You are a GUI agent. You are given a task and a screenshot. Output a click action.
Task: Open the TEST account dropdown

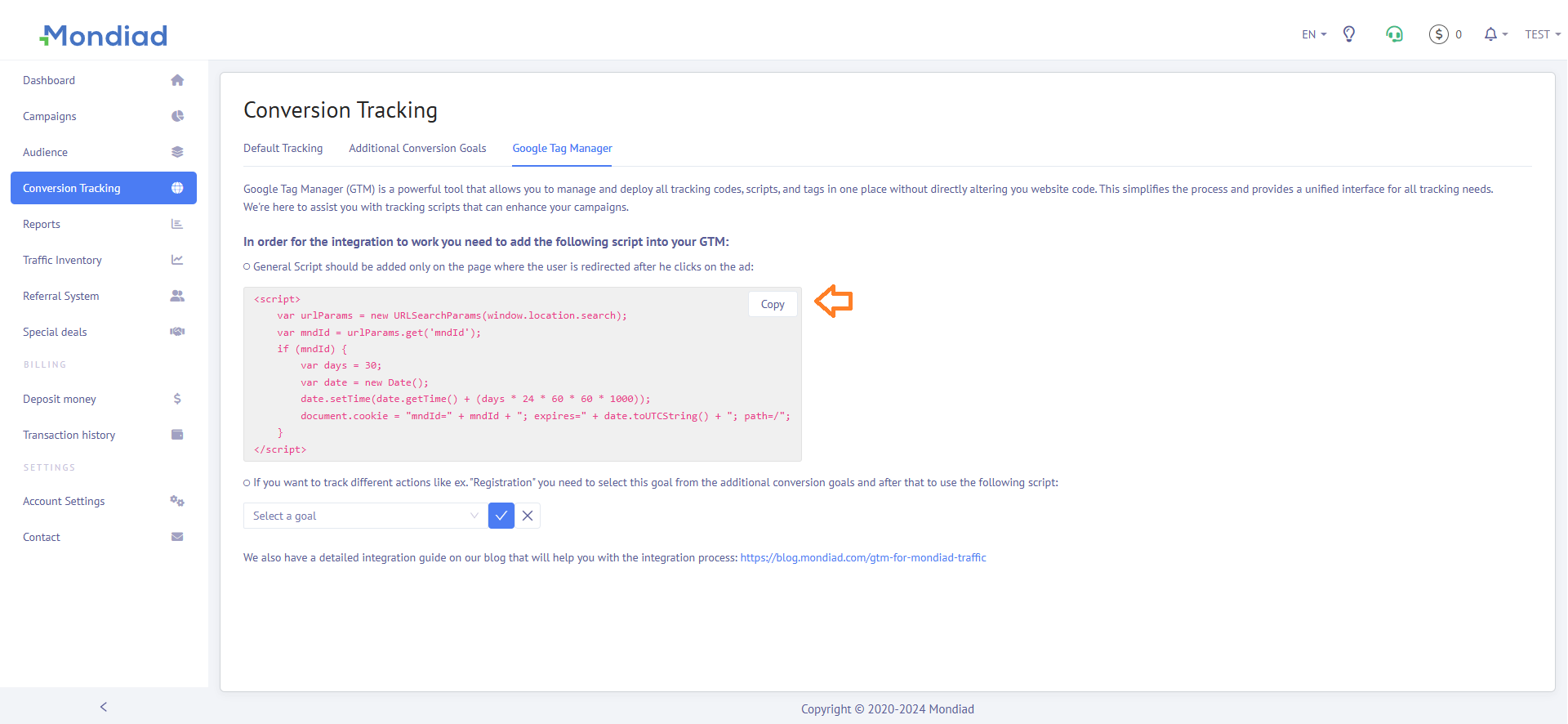(1542, 34)
